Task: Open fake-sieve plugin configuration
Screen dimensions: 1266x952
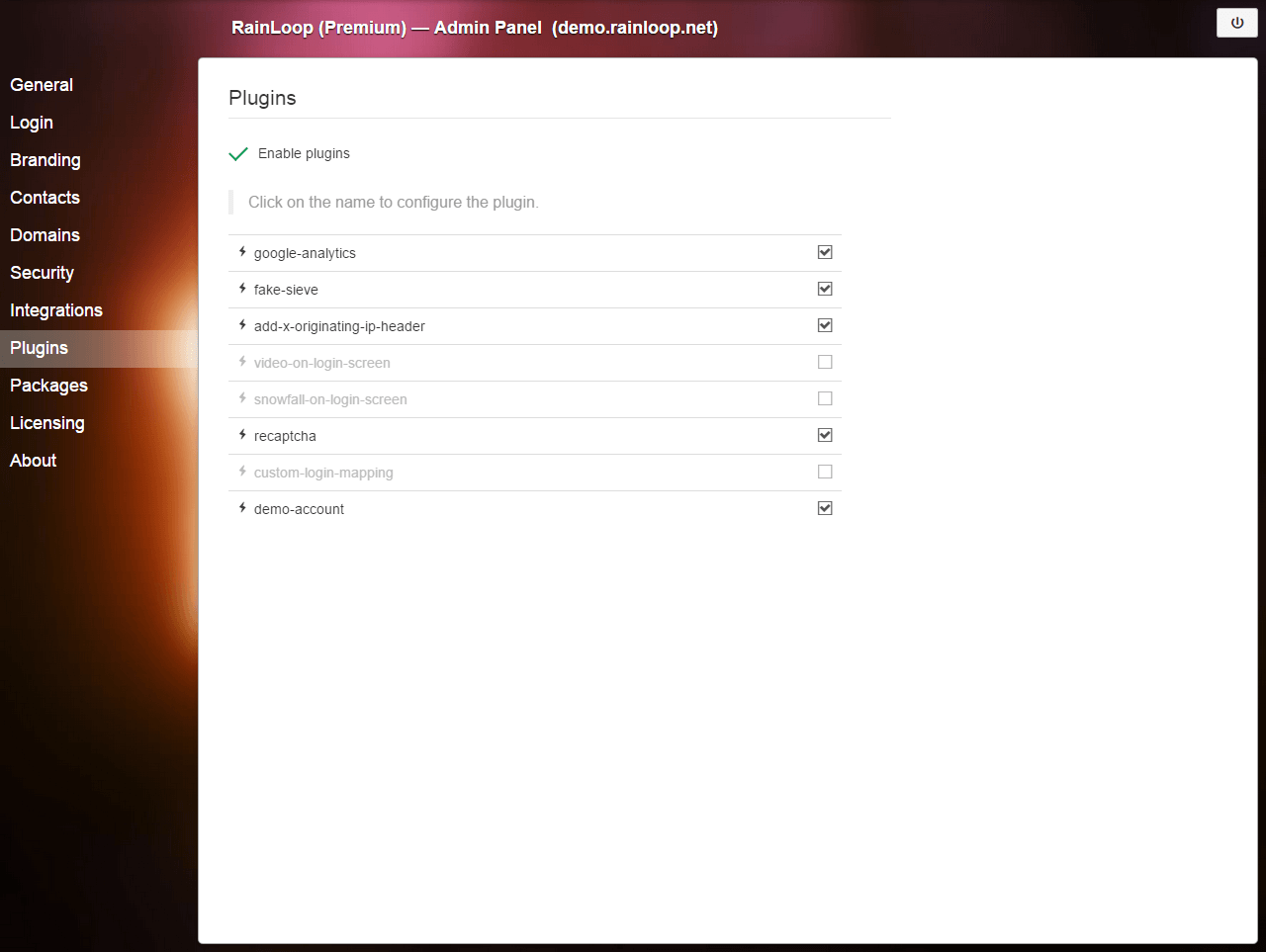Action: [x=286, y=290]
